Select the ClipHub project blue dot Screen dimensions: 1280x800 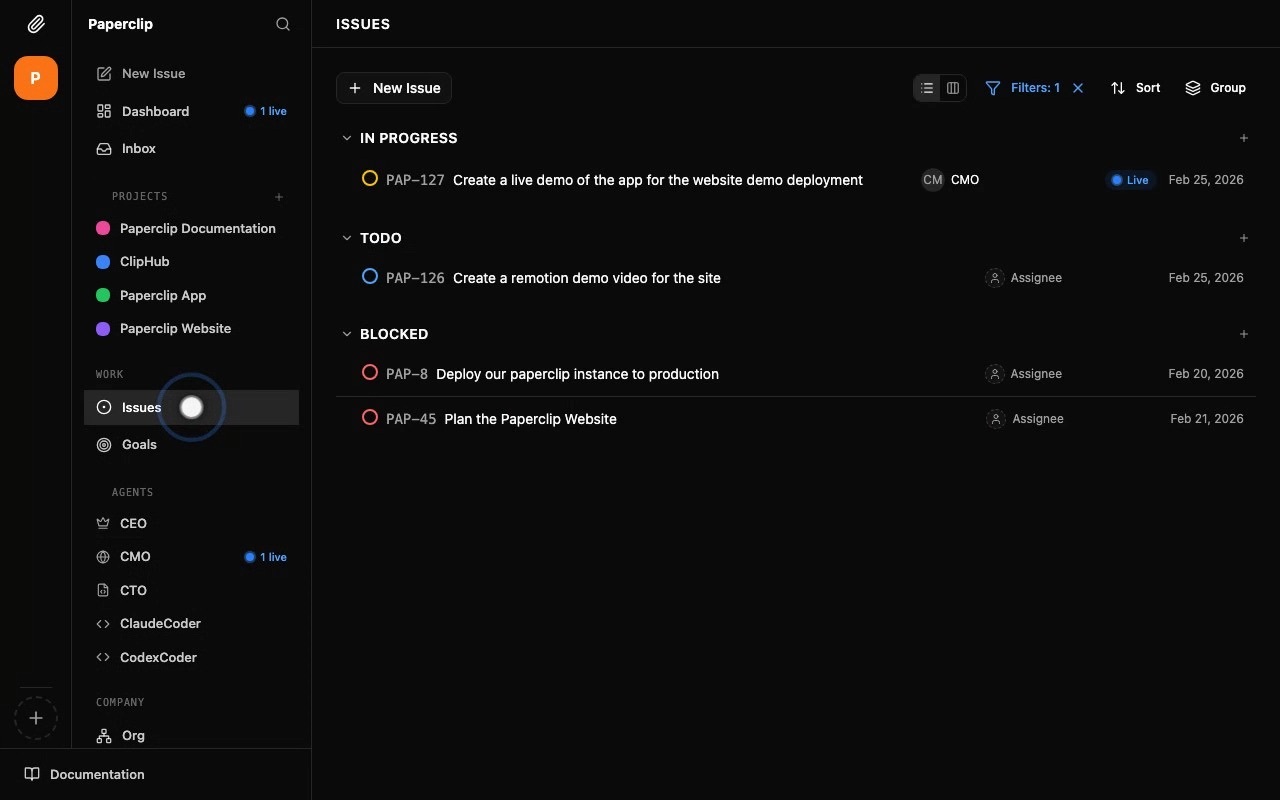pyautogui.click(x=103, y=262)
